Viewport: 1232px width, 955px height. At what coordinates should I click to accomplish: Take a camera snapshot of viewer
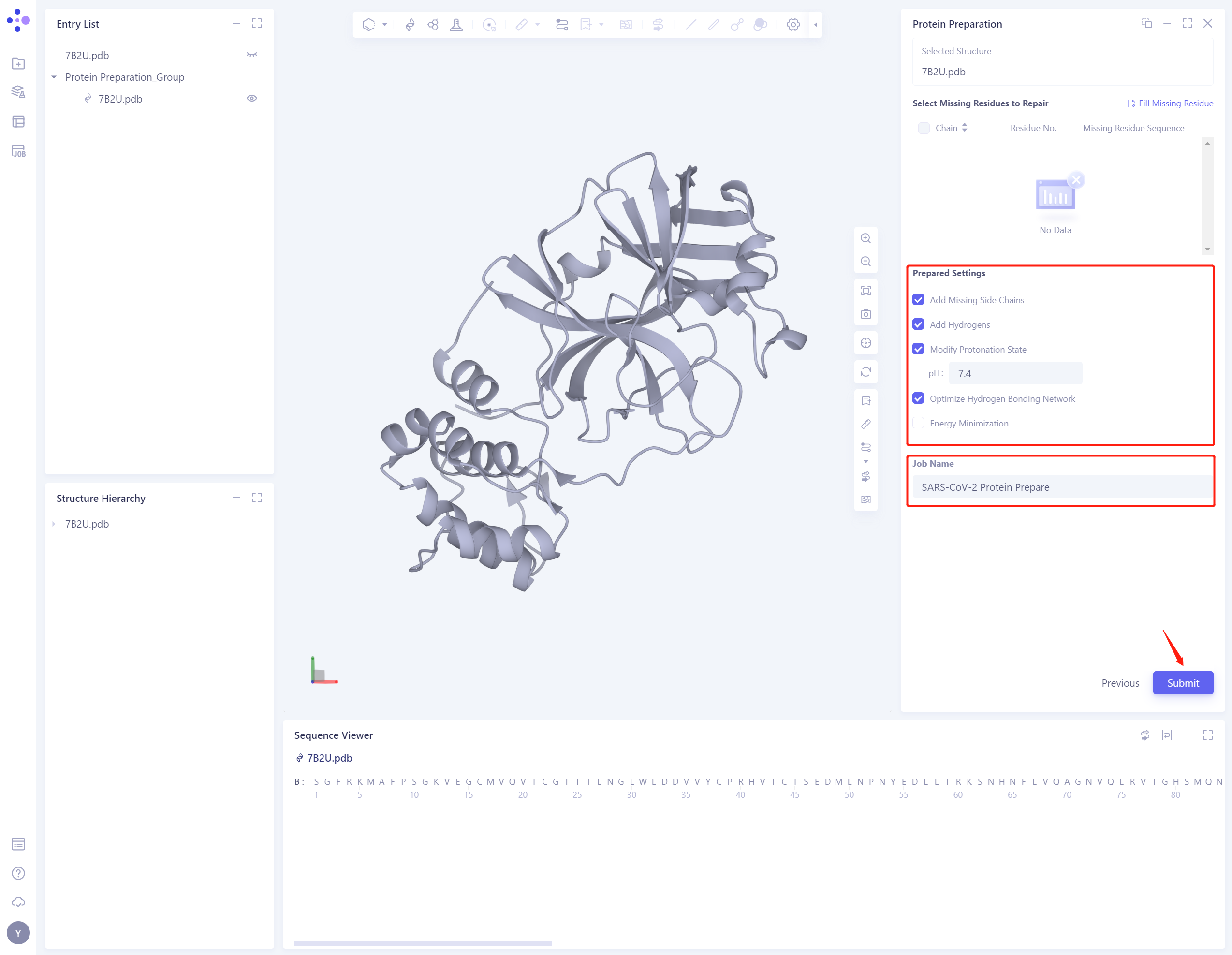[x=866, y=314]
